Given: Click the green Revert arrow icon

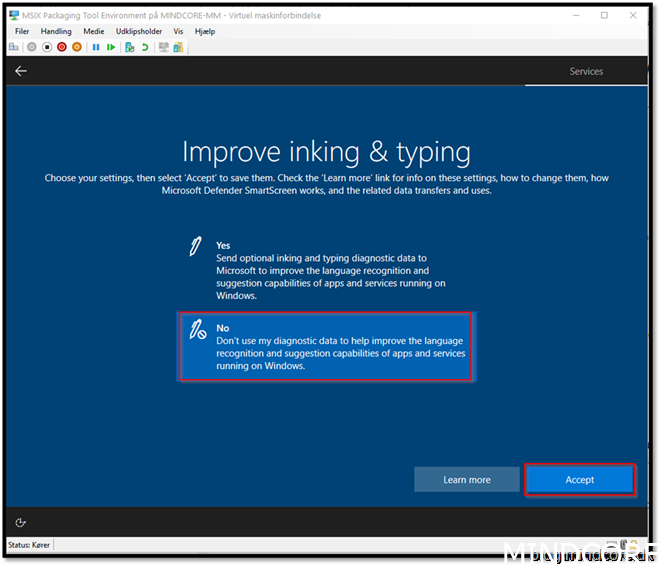Looking at the screenshot, I should coord(144,47).
